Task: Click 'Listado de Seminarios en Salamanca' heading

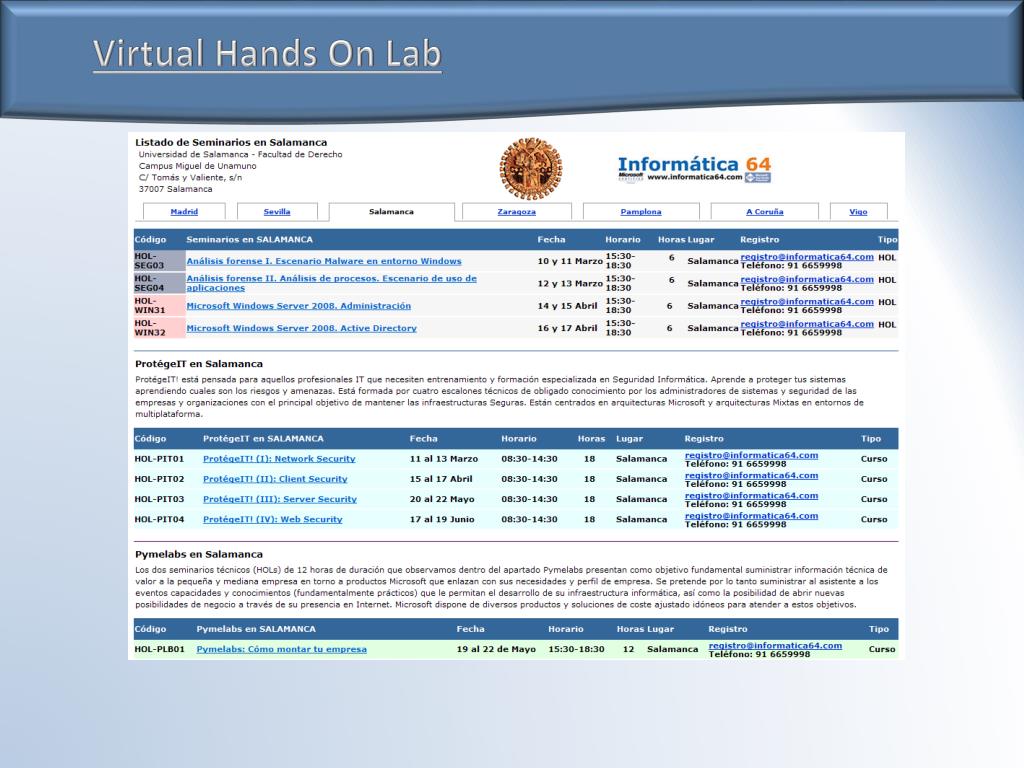Action: click(231, 142)
